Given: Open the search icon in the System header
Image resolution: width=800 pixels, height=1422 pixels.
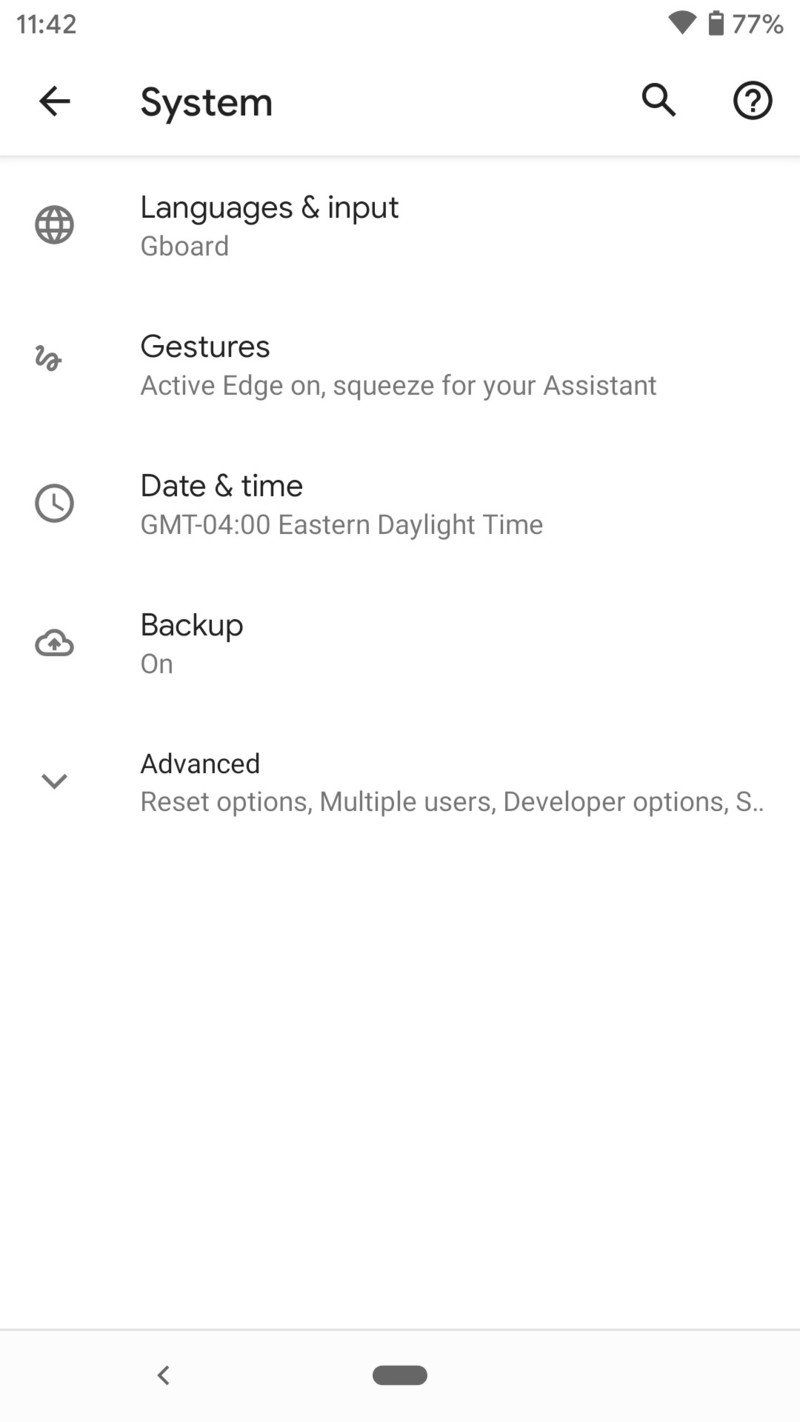Looking at the screenshot, I should pos(658,101).
